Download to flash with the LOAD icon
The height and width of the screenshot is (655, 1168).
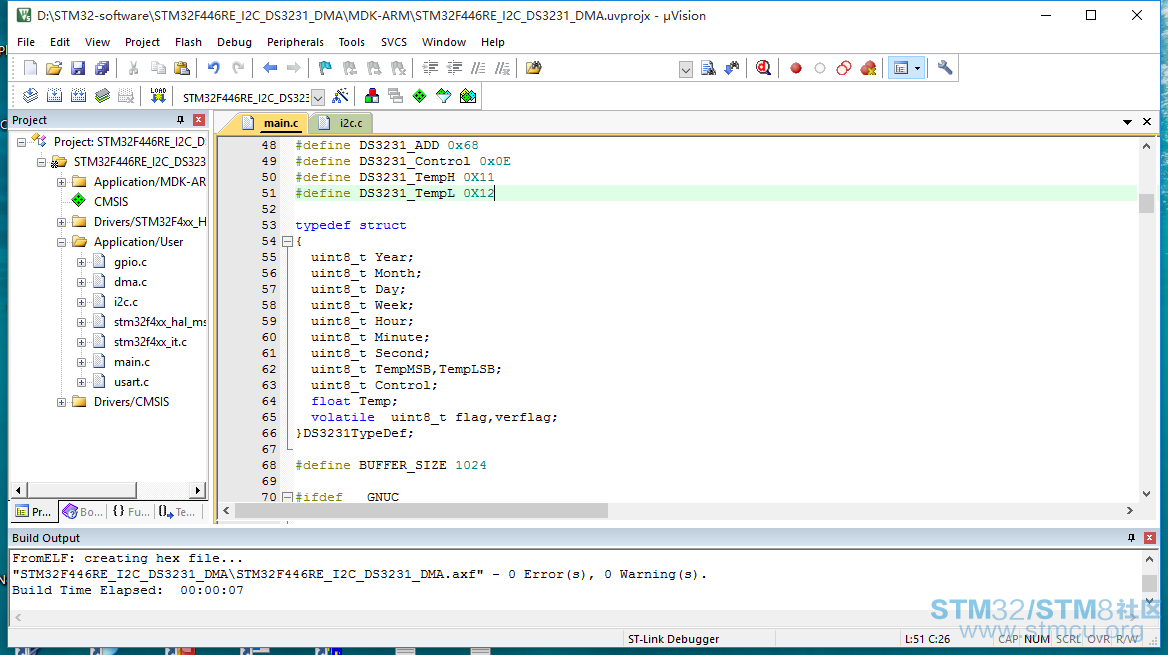pos(158,96)
